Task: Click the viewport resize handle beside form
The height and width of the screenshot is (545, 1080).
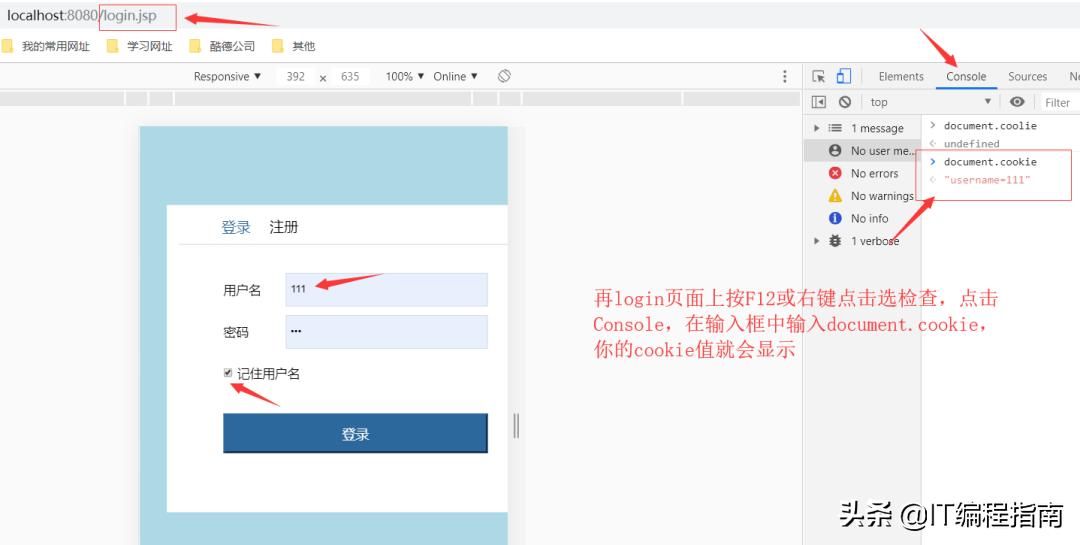Action: click(x=517, y=426)
